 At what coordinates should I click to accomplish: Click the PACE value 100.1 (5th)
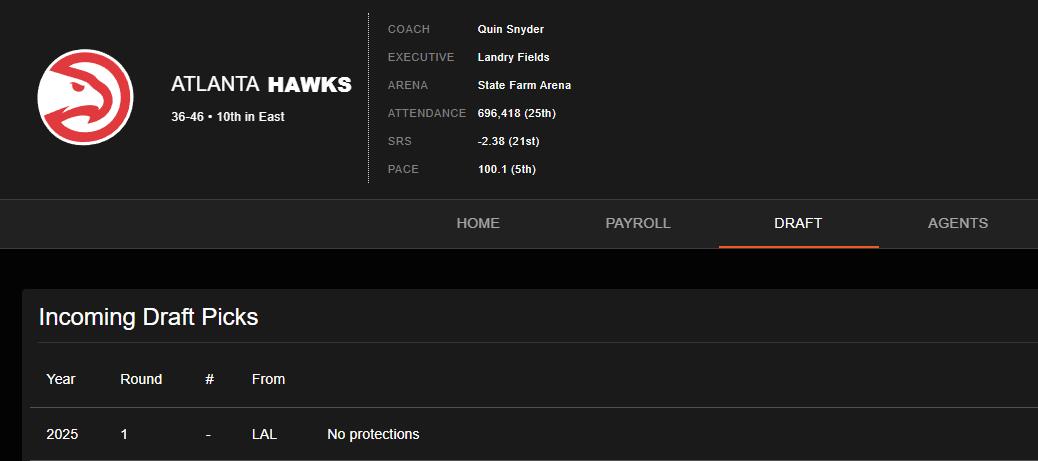507,169
